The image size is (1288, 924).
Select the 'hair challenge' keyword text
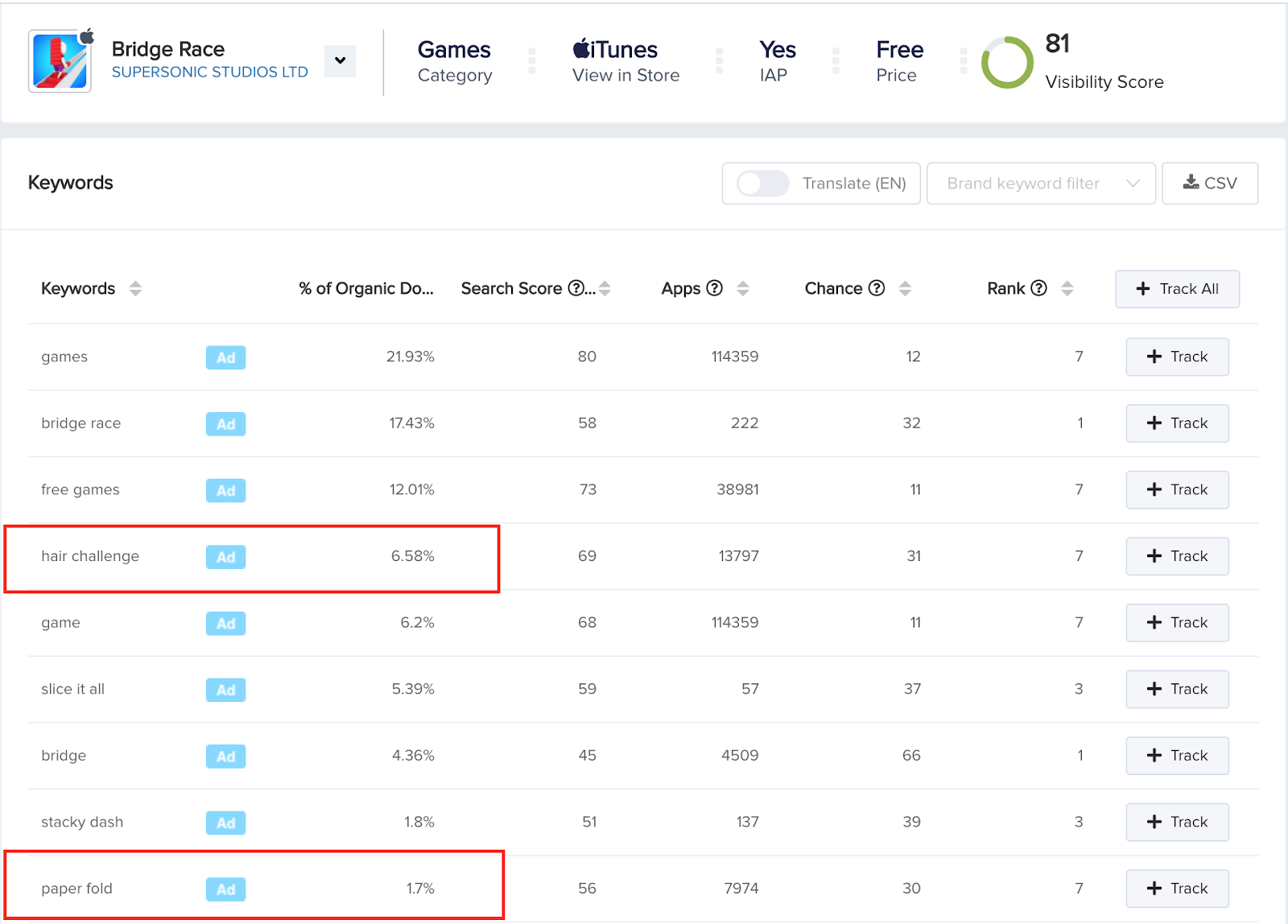90,556
